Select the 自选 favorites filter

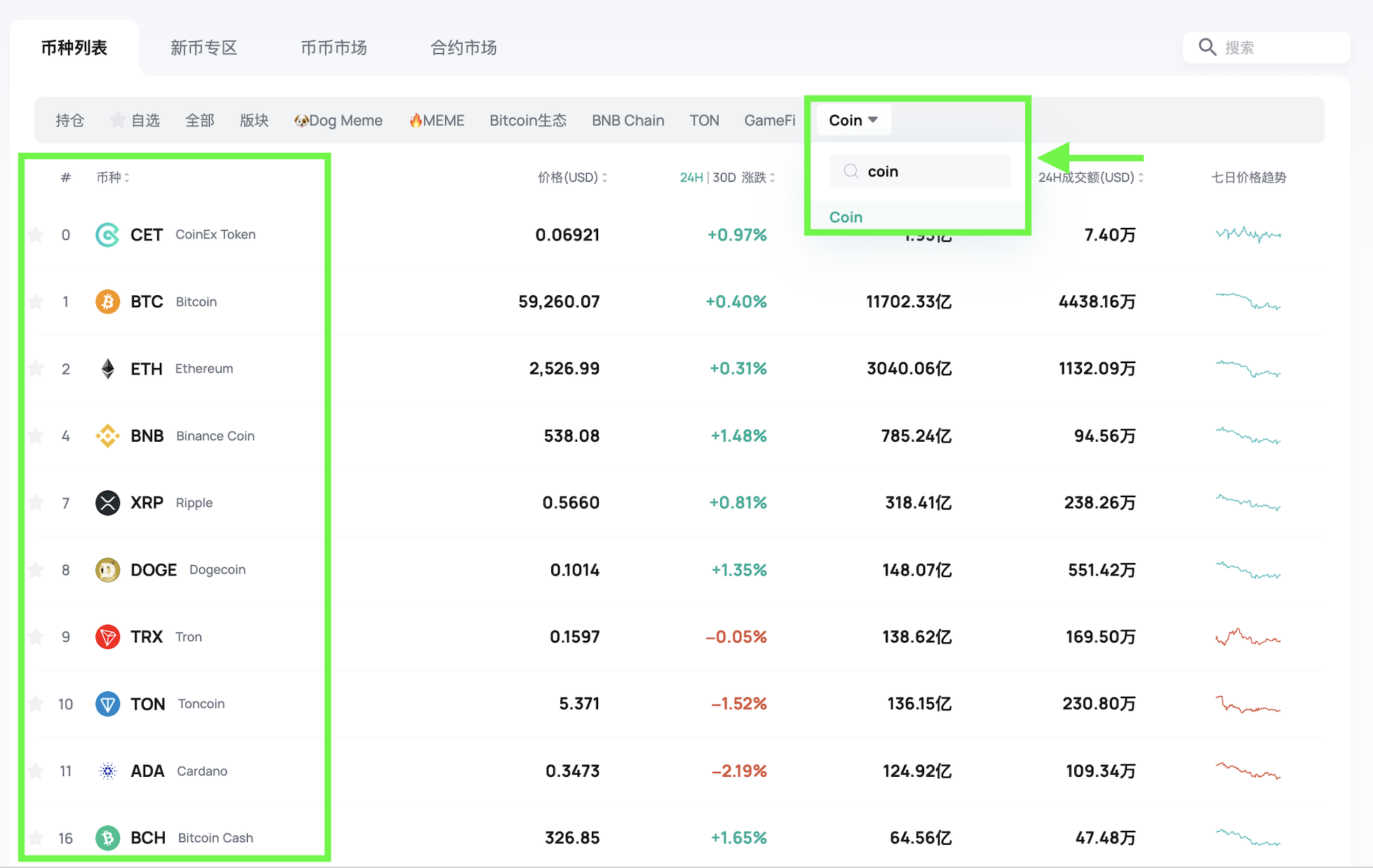pyautogui.click(x=135, y=121)
